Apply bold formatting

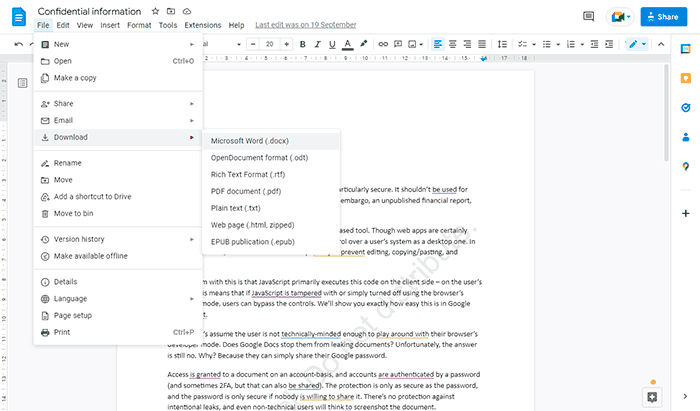(x=303, y=44)
